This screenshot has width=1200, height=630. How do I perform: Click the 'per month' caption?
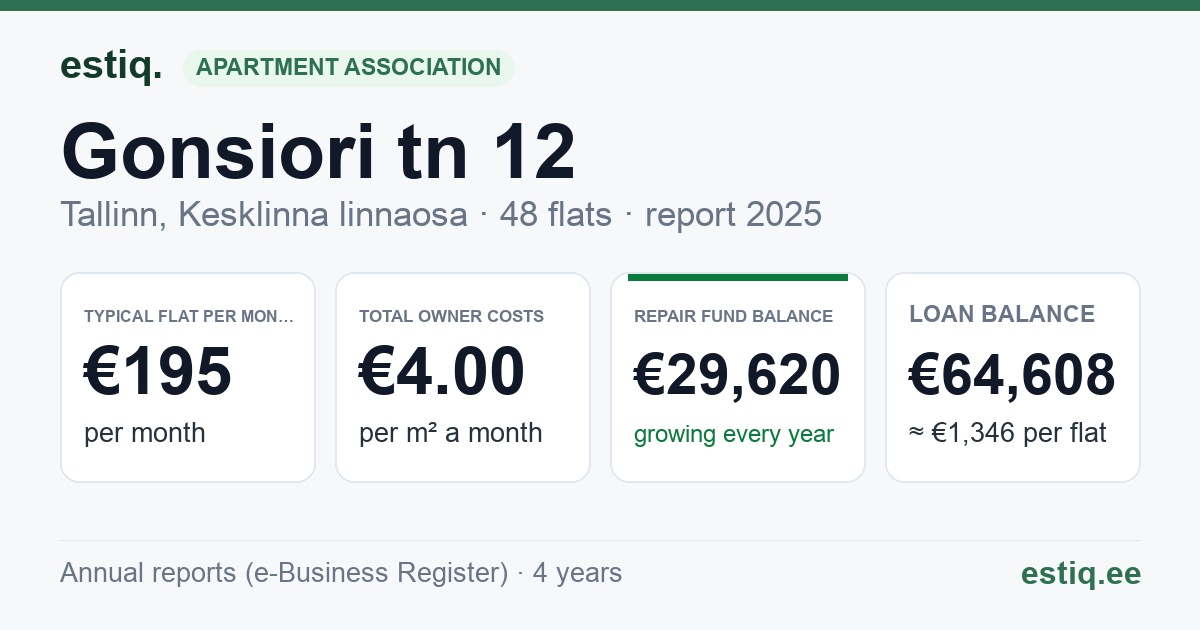tap(145, 433)
